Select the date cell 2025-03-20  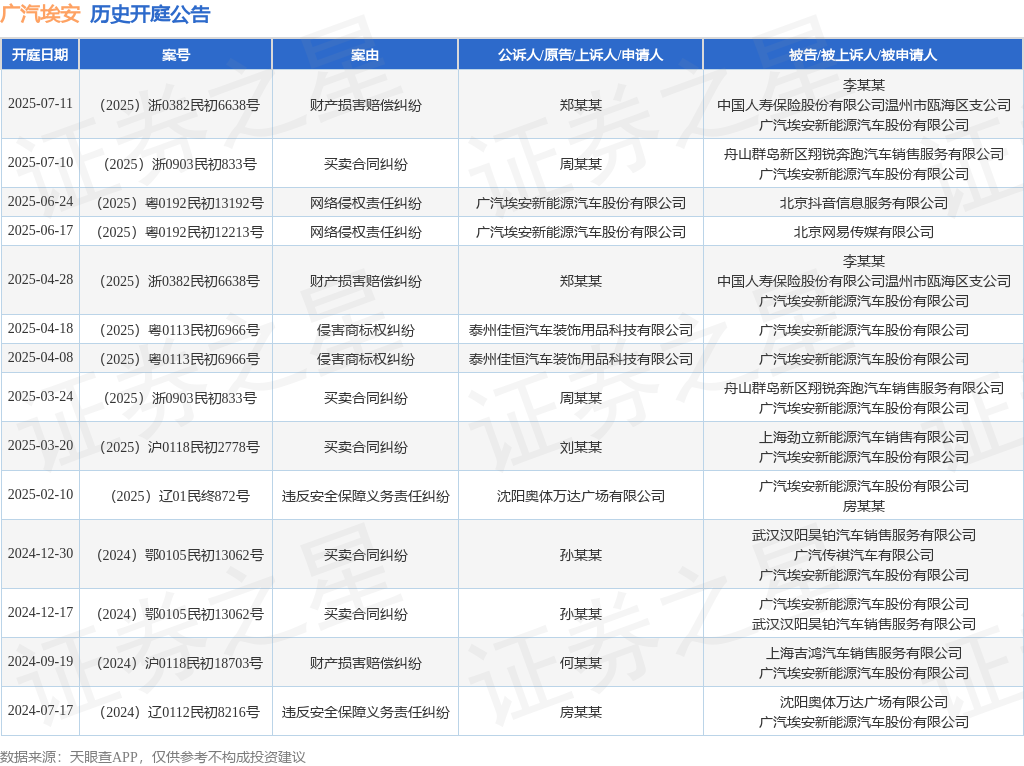pyautogui.click(x=40, y=445)
